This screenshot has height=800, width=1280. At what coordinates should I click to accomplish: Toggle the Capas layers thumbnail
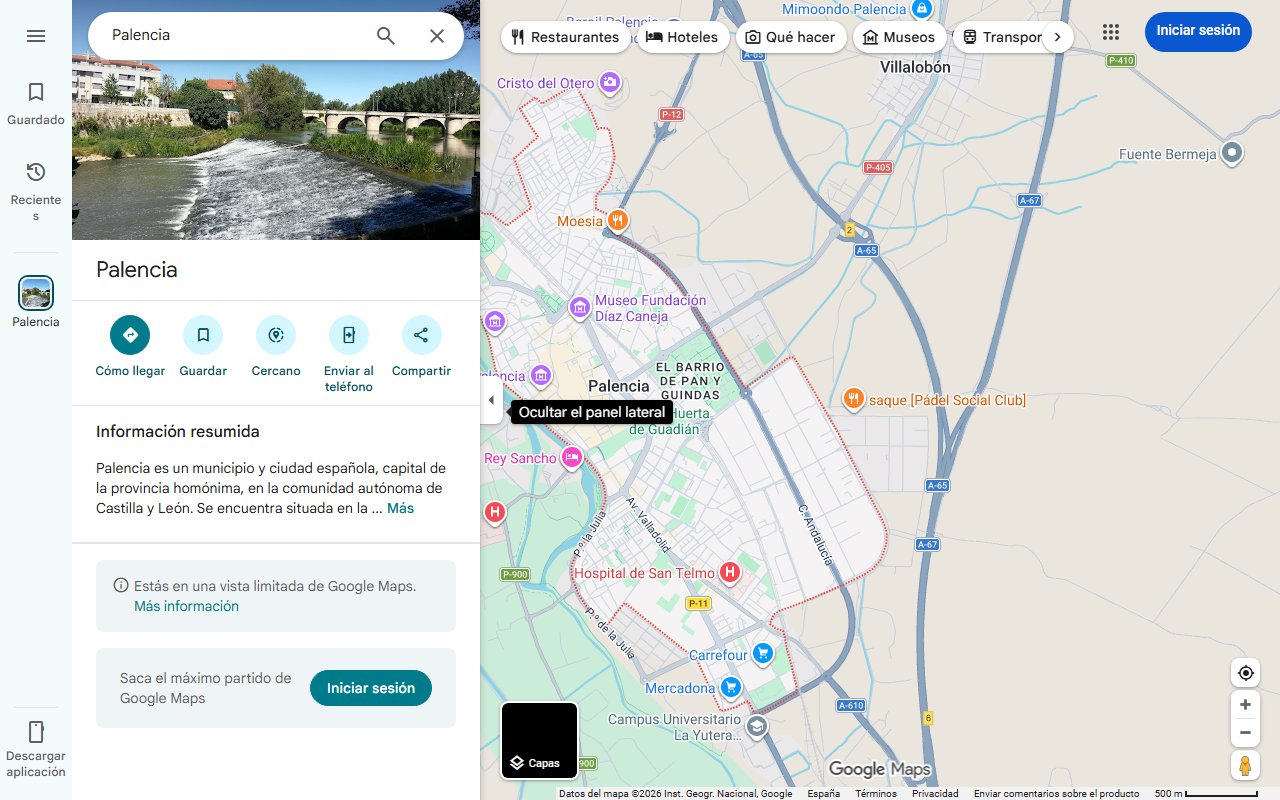(x=539, y=740)
